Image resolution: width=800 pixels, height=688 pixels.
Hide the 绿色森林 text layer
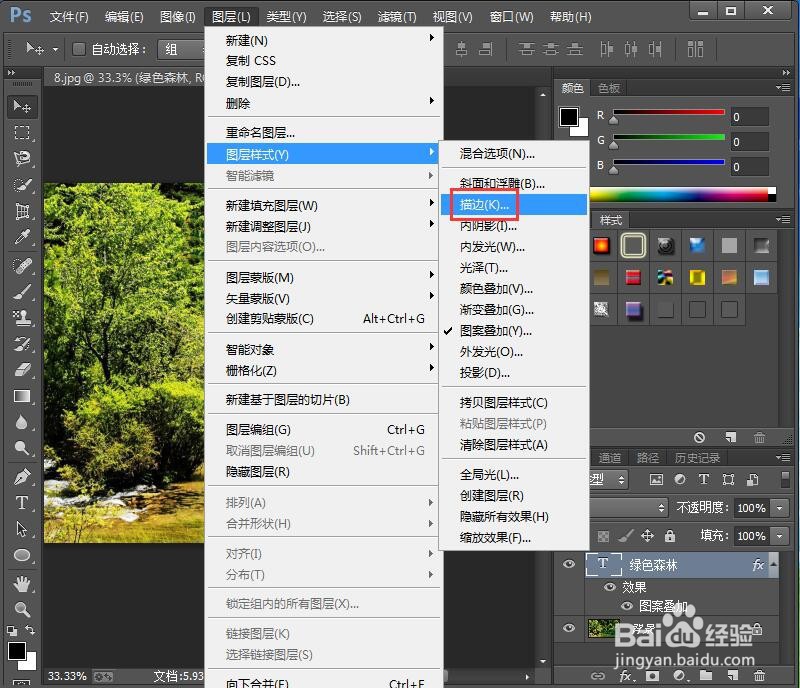point(568,562)
